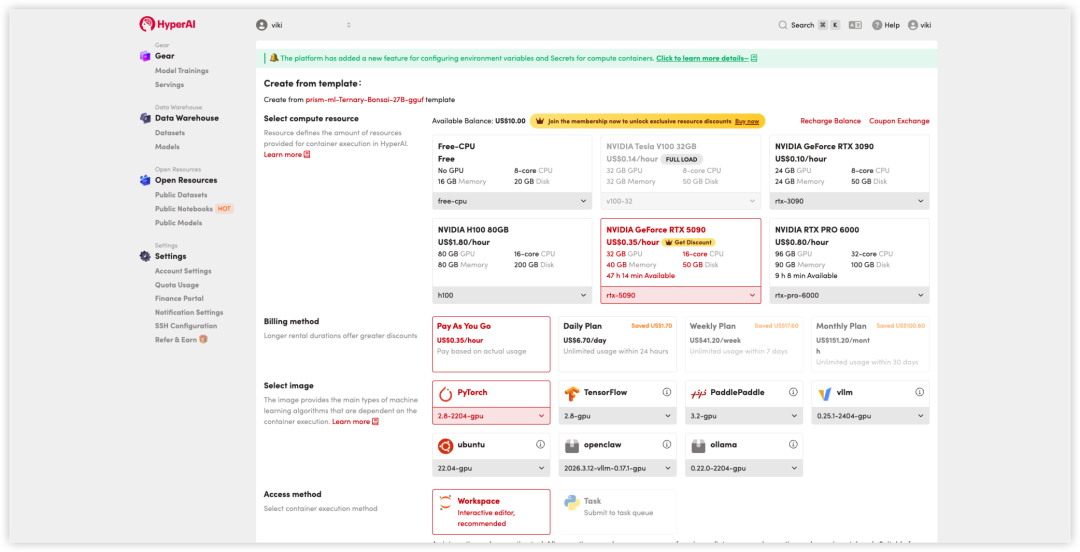Select the Task access method
The width and height of the screenshot is (1080, 552).
pos(617,512)
